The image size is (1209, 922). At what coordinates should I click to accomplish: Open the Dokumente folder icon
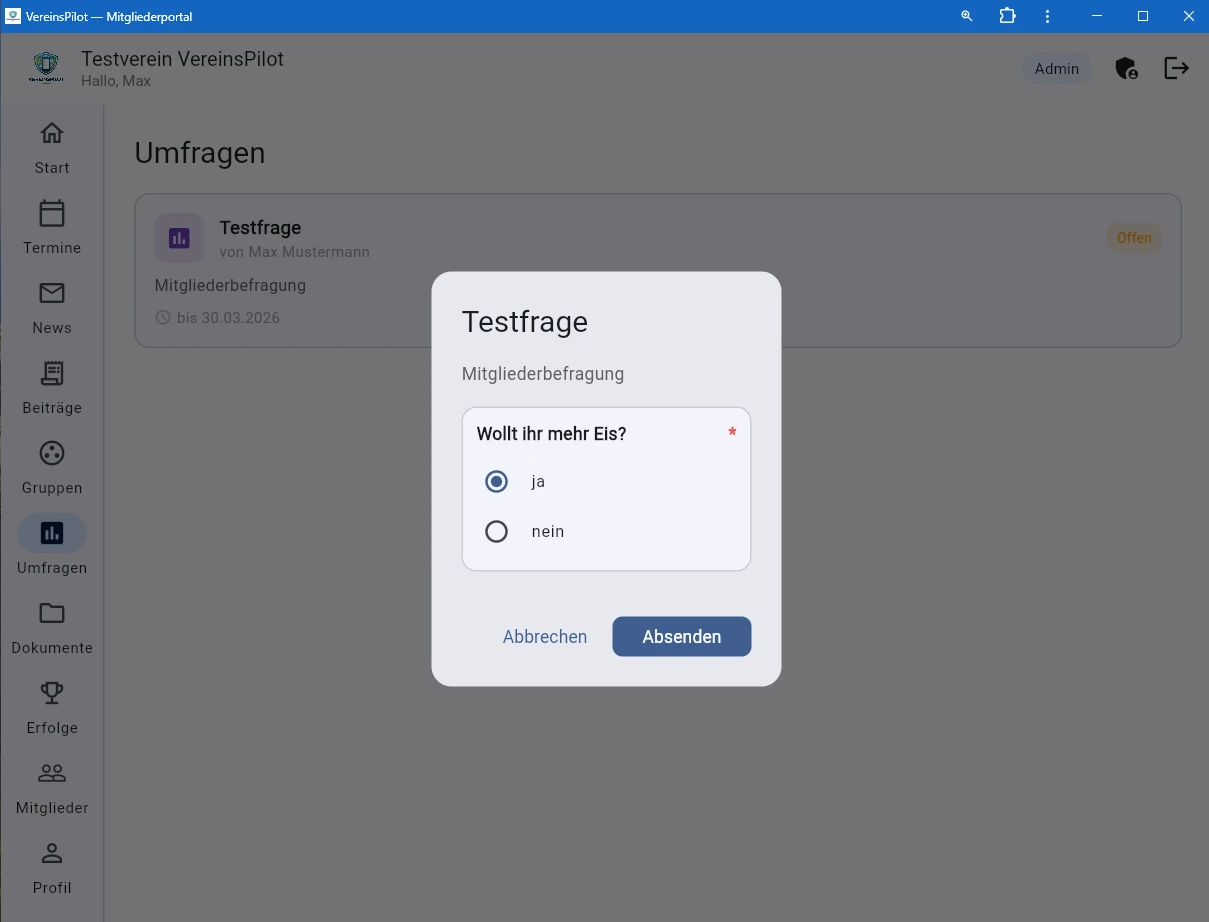click(52, 613)
